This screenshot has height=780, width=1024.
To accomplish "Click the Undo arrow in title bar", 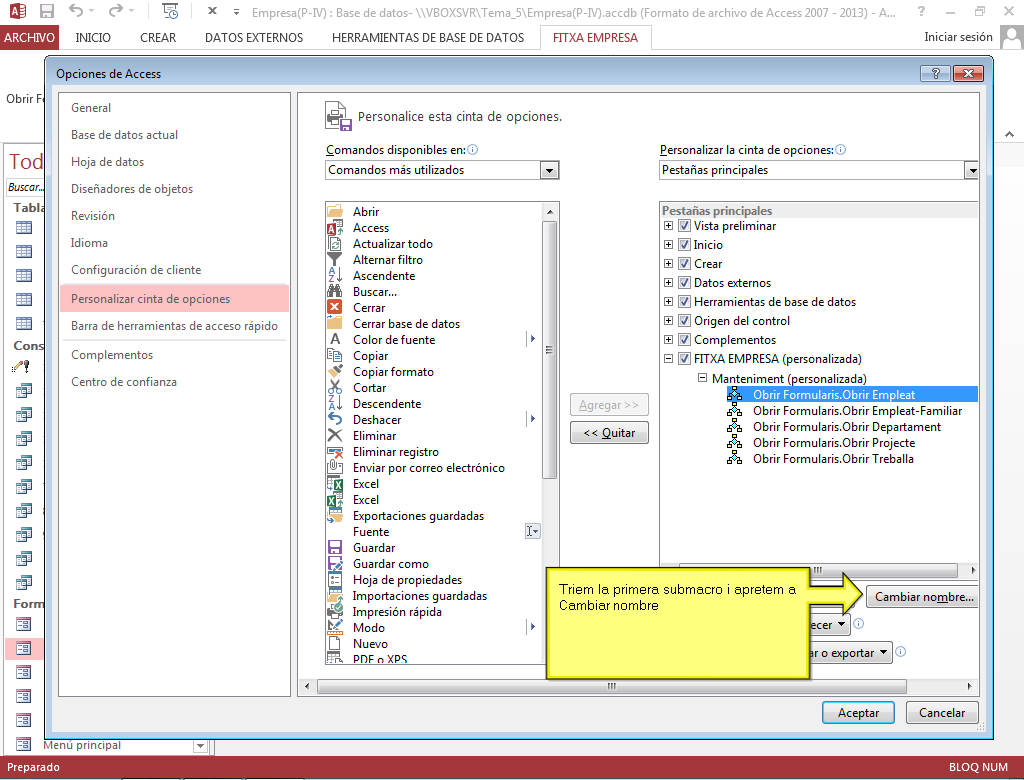I will coord(76,10).
